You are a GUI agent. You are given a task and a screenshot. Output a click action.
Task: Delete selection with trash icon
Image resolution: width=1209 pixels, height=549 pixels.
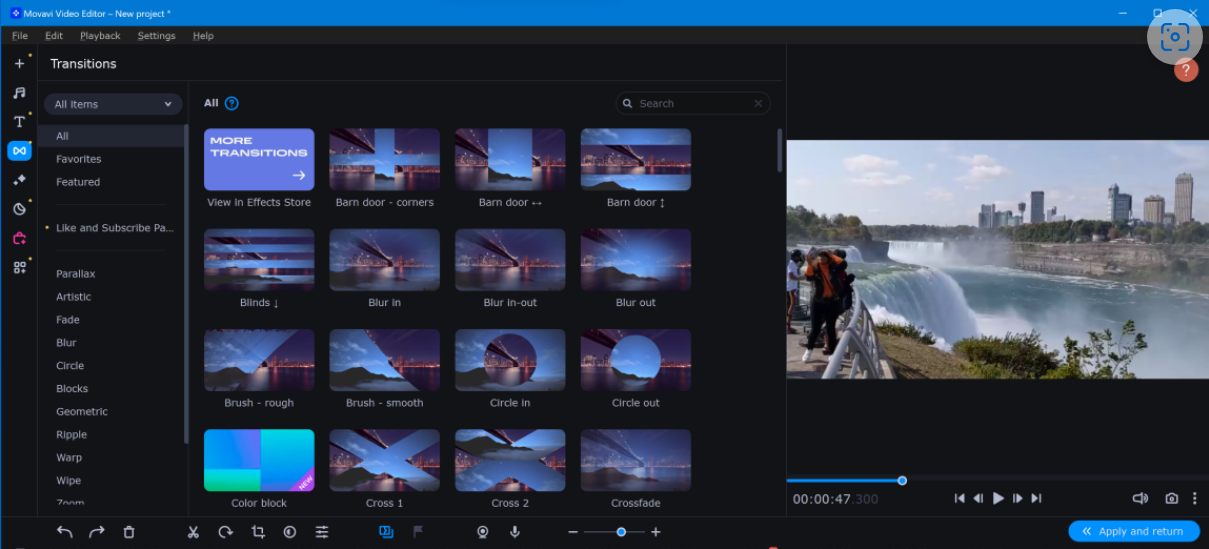pos(129,532)
